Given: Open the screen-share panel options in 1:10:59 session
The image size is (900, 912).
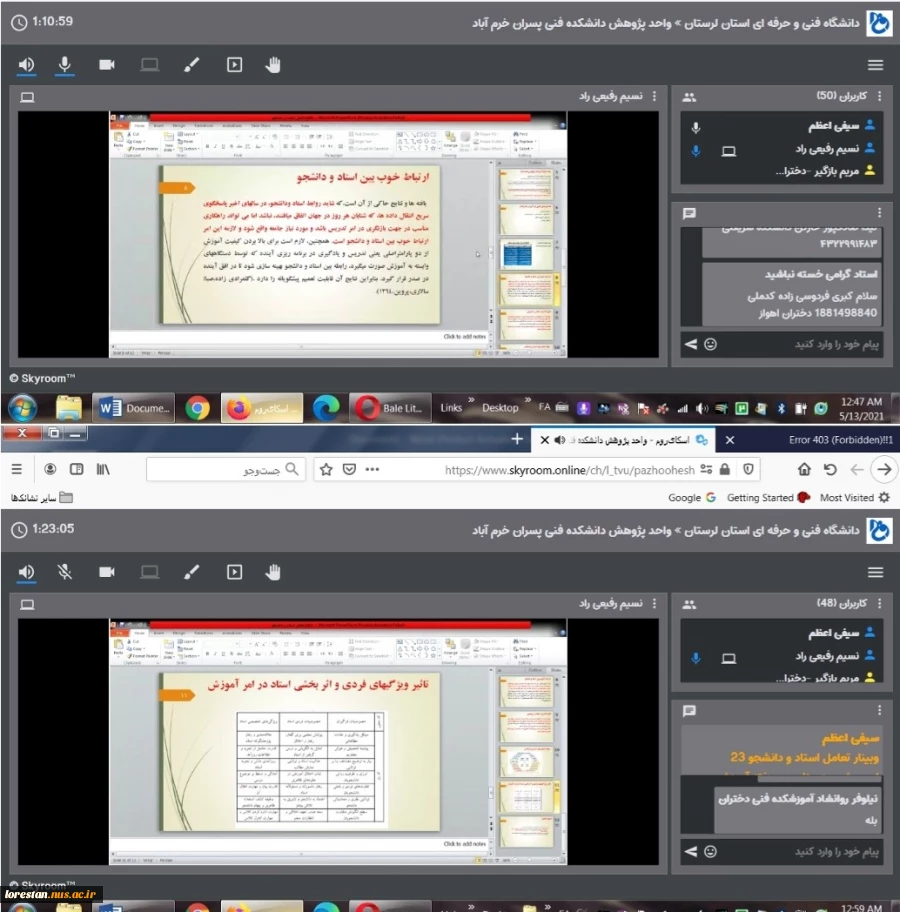Looking at the screenshot, I should coord(654,96).
